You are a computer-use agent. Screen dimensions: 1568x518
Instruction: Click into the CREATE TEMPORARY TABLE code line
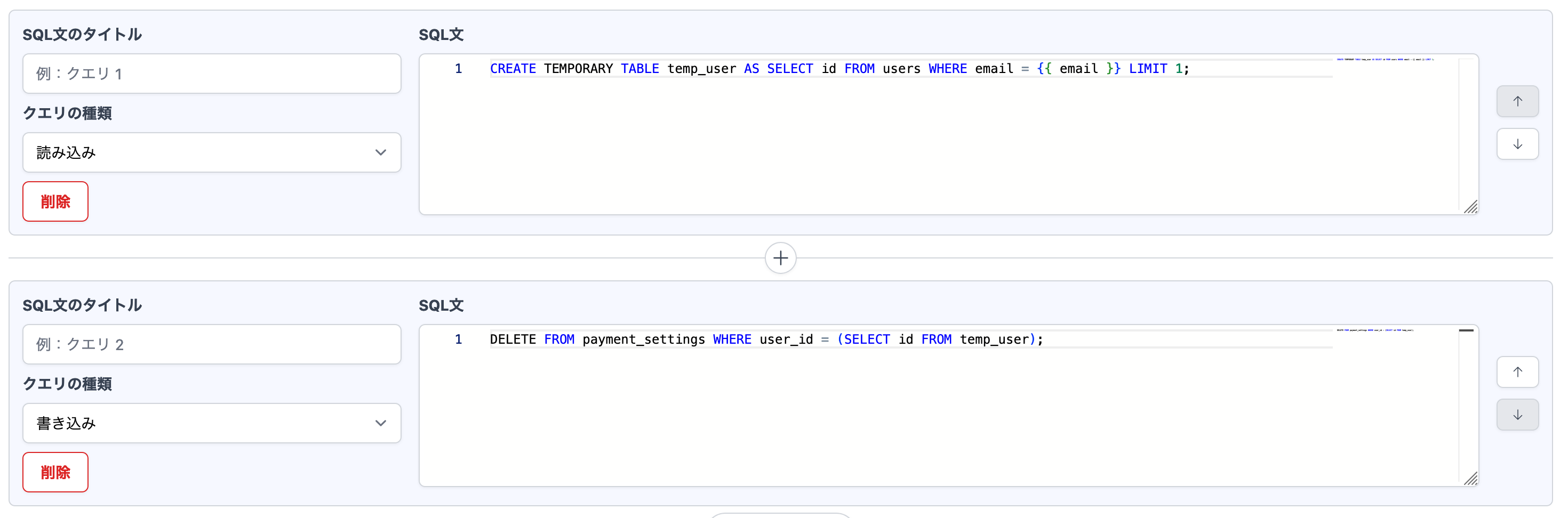(839, 69)
